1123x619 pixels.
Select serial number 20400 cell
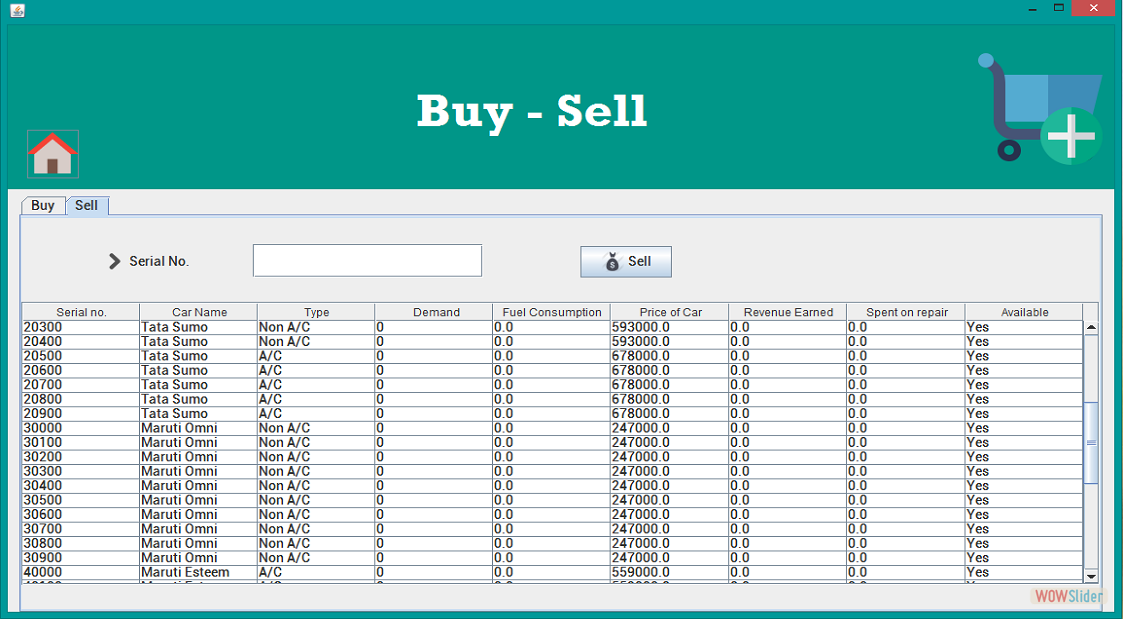[x=81, y=342]
